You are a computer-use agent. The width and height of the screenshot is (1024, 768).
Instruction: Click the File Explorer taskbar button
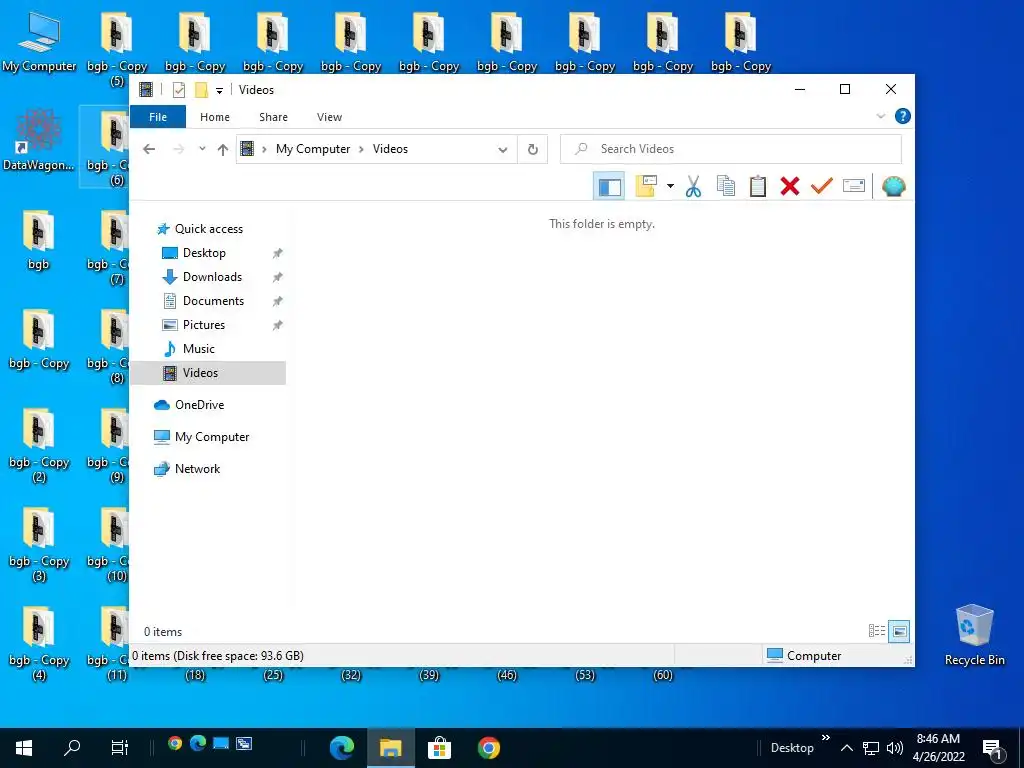[x=391, y=748]
